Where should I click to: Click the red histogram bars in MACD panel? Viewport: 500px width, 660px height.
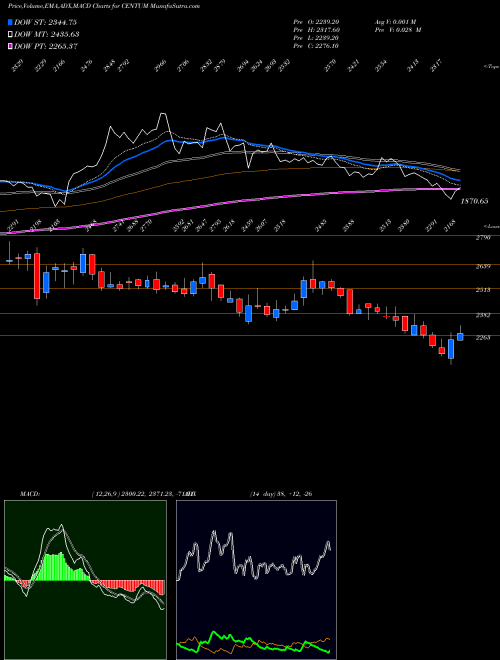pyautogui.click(x=130, y=587)
